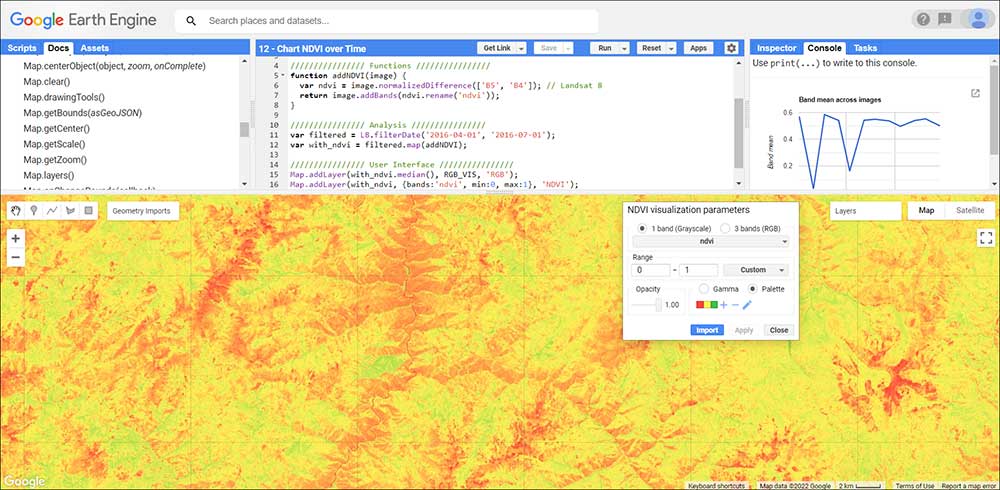Add a color to the palette
Image resolution: width=1000 pixels, height=490 pixels.
724,305
